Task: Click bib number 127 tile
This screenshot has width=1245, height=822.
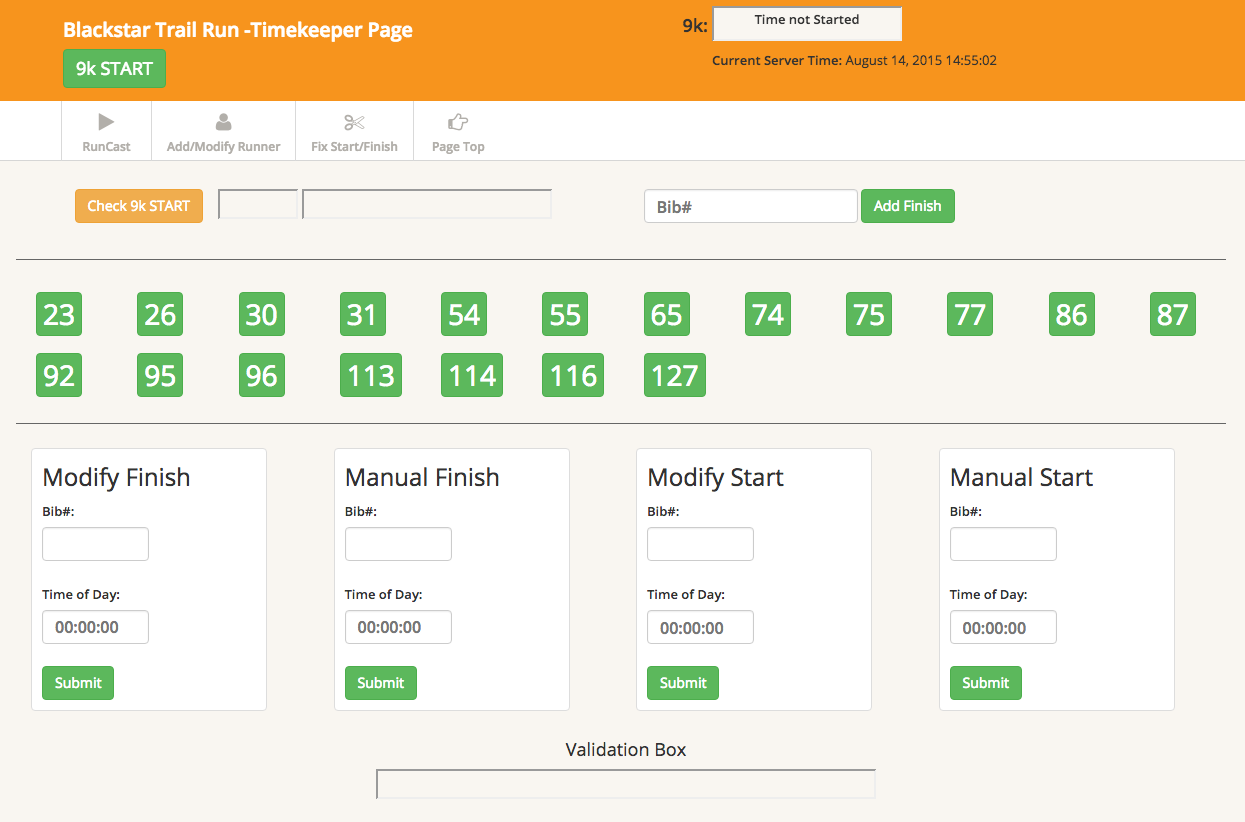Action: pos(674,376)
